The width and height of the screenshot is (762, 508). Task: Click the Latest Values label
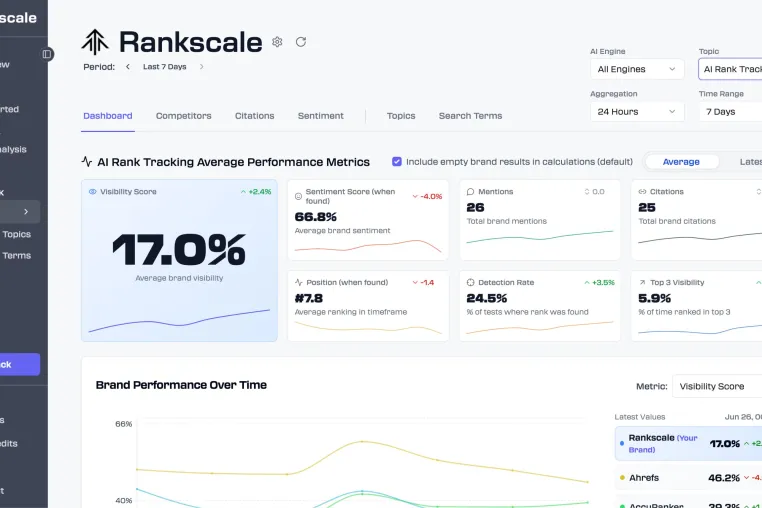pos(640,417)
